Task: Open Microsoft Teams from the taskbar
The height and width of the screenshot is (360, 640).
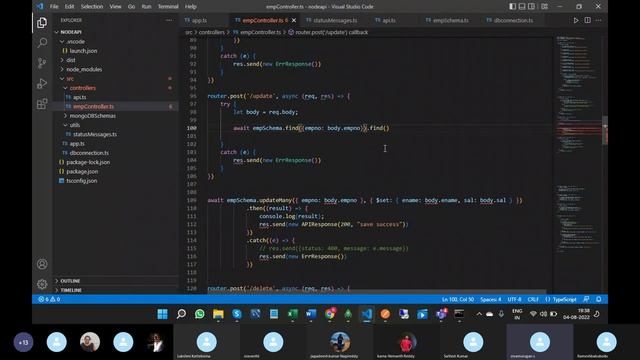Action: [x=441, y=314]
